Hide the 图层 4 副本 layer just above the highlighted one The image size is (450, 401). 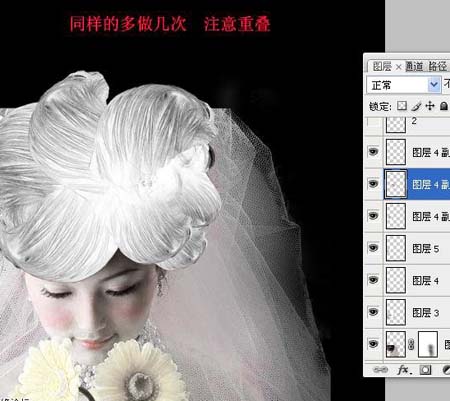(x=373, y=152)
